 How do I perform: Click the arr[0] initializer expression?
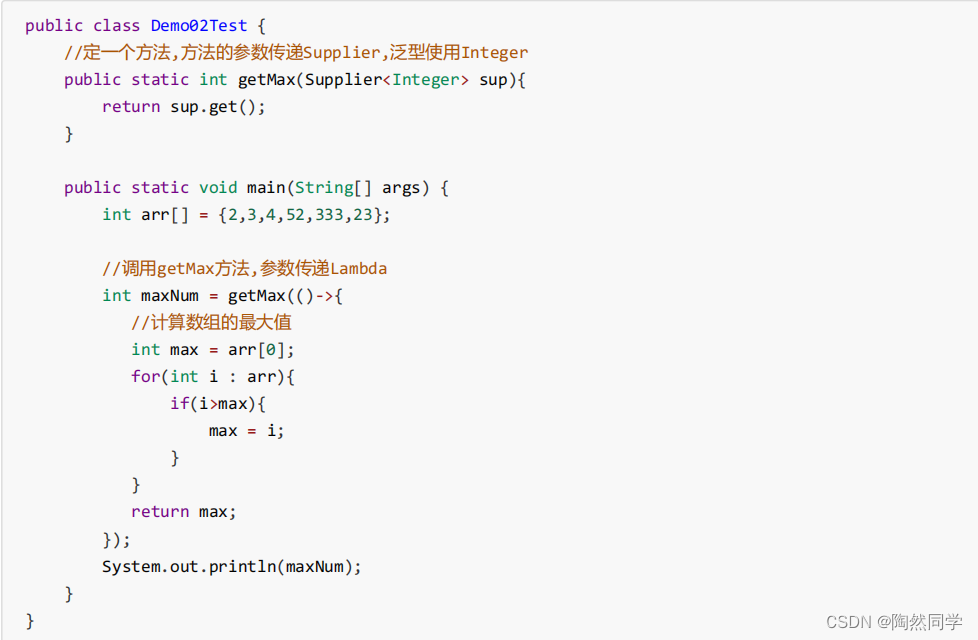(256, 350)
